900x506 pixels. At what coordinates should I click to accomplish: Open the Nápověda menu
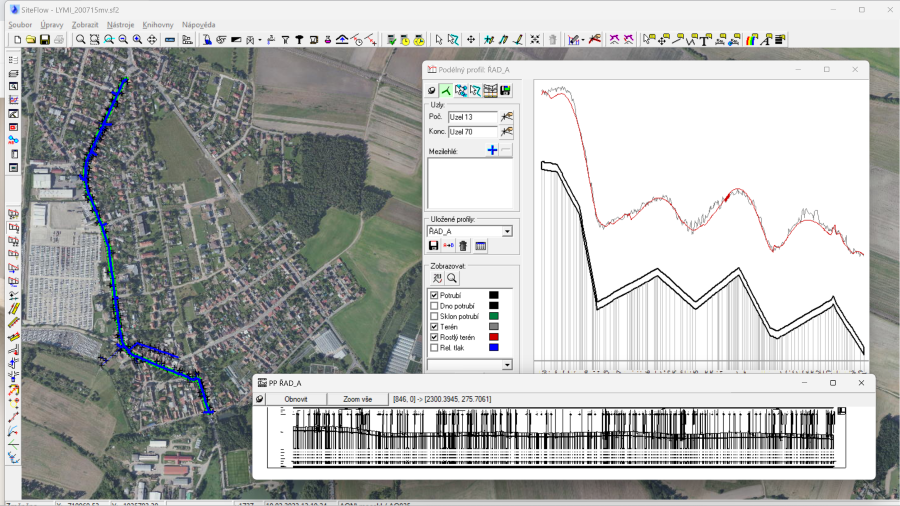pos(199,25)
